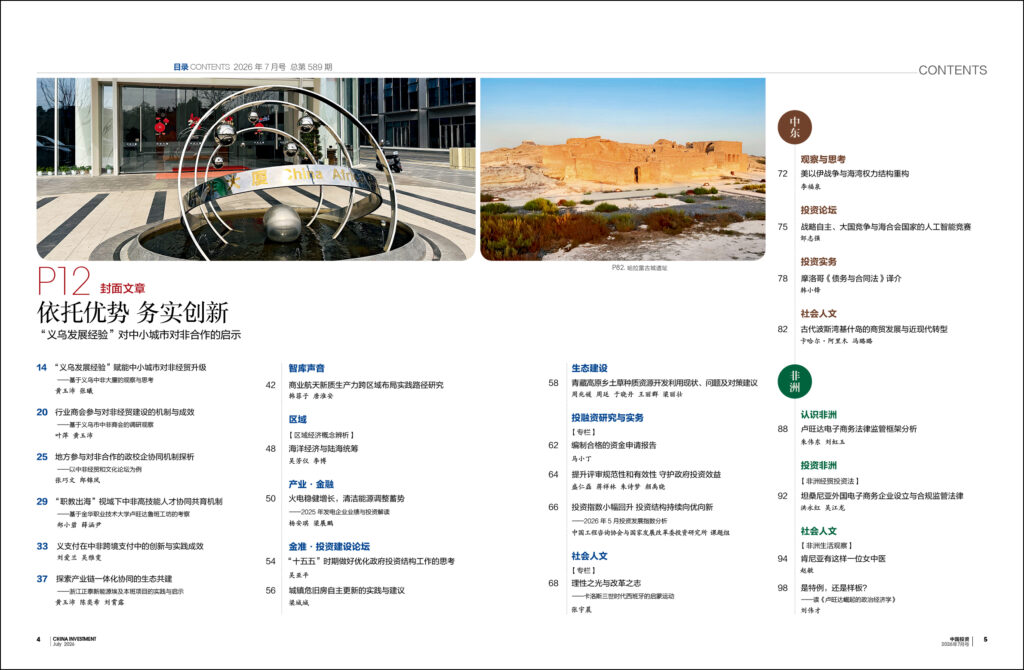Click the 【非洲经贸投资法】 column label
Viewport: 1024px width, 670px height.
point(830,481)
